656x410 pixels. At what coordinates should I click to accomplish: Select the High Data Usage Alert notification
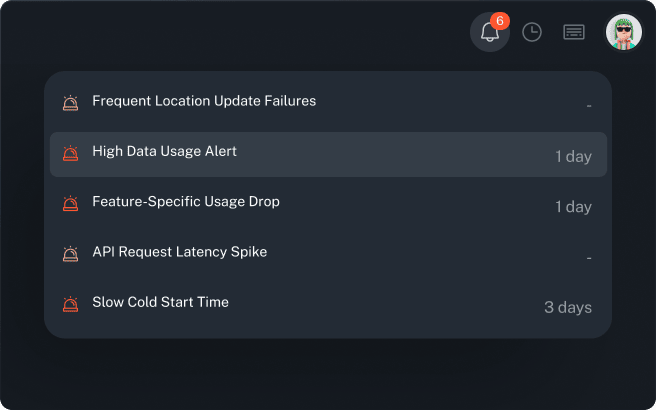click(164, 152)
